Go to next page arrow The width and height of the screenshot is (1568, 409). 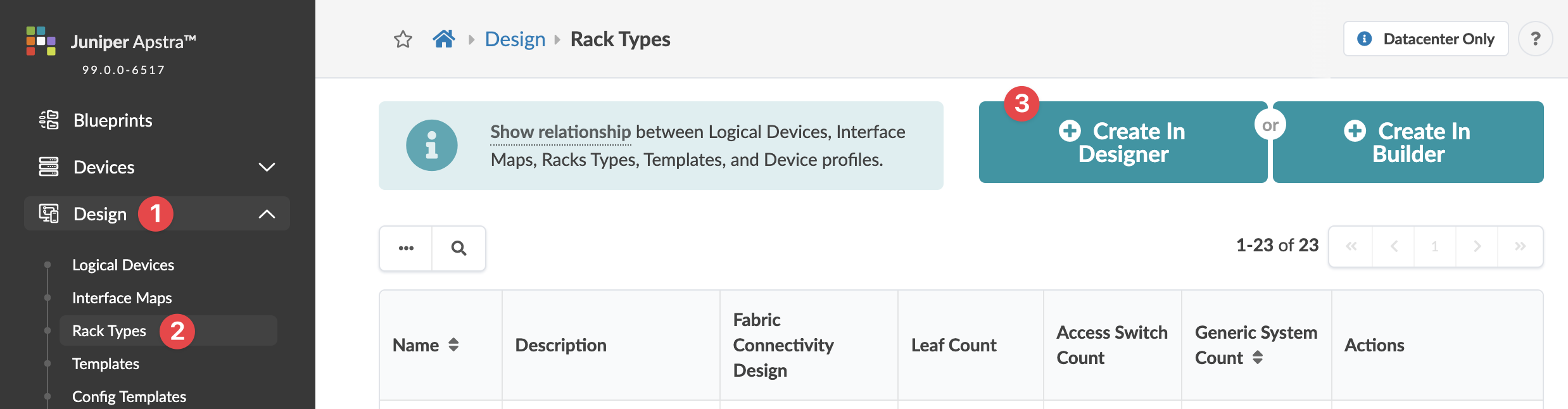(1477, 246)
